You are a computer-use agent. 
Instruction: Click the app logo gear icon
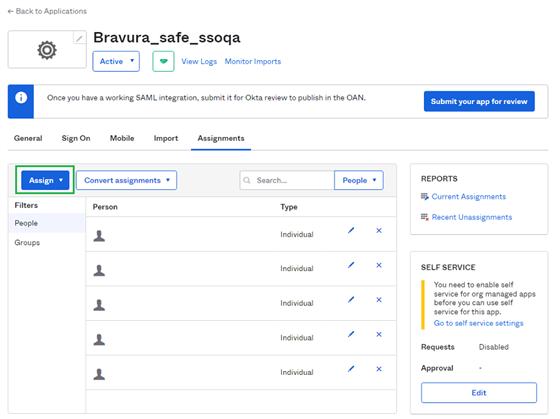point(47,50)
